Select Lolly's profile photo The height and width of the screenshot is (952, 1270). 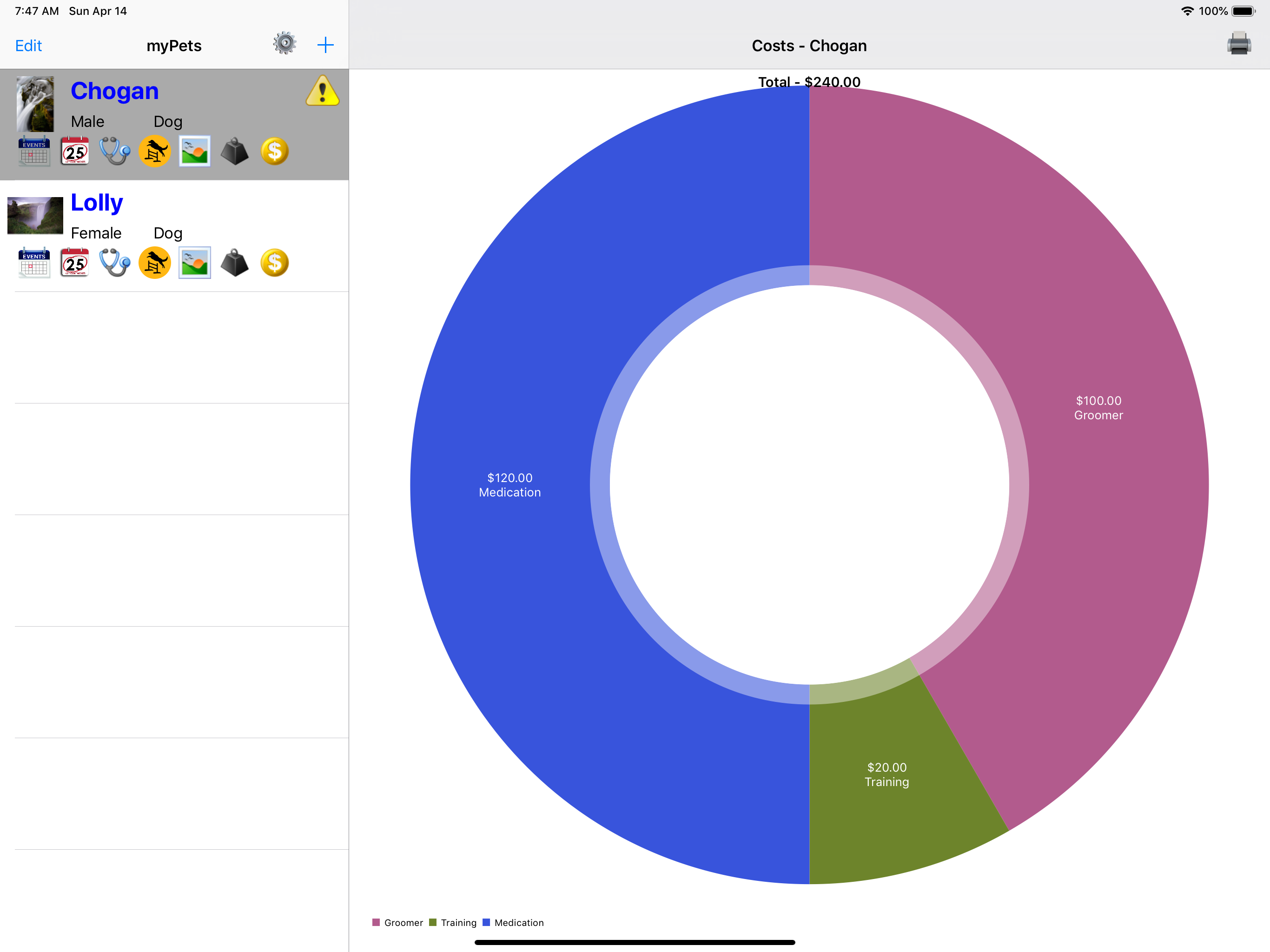pyautogui.click(x=35, y=216)
